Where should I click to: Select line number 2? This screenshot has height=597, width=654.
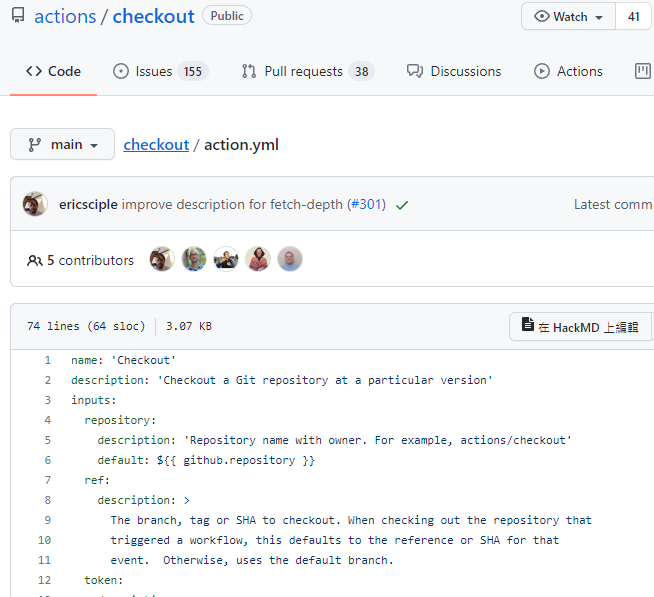point(48,380)
